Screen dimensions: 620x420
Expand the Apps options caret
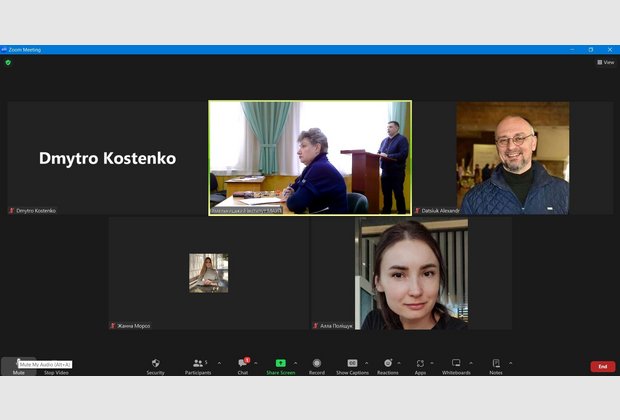[x=432, y=363]
